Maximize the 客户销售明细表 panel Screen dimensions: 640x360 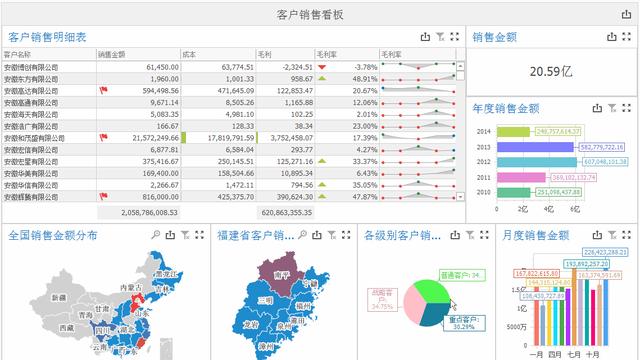pyautogui.click(x=455, y=37)
